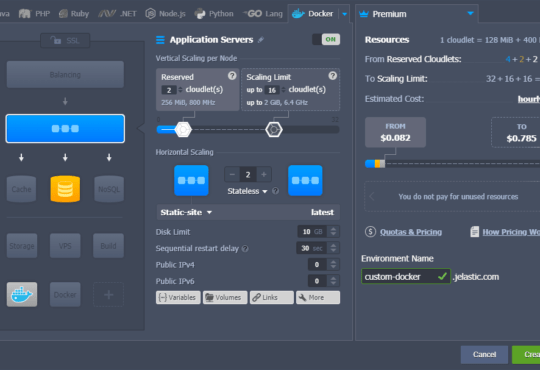Edit Application Servers name with pencil icon

(x=261, y=40)
